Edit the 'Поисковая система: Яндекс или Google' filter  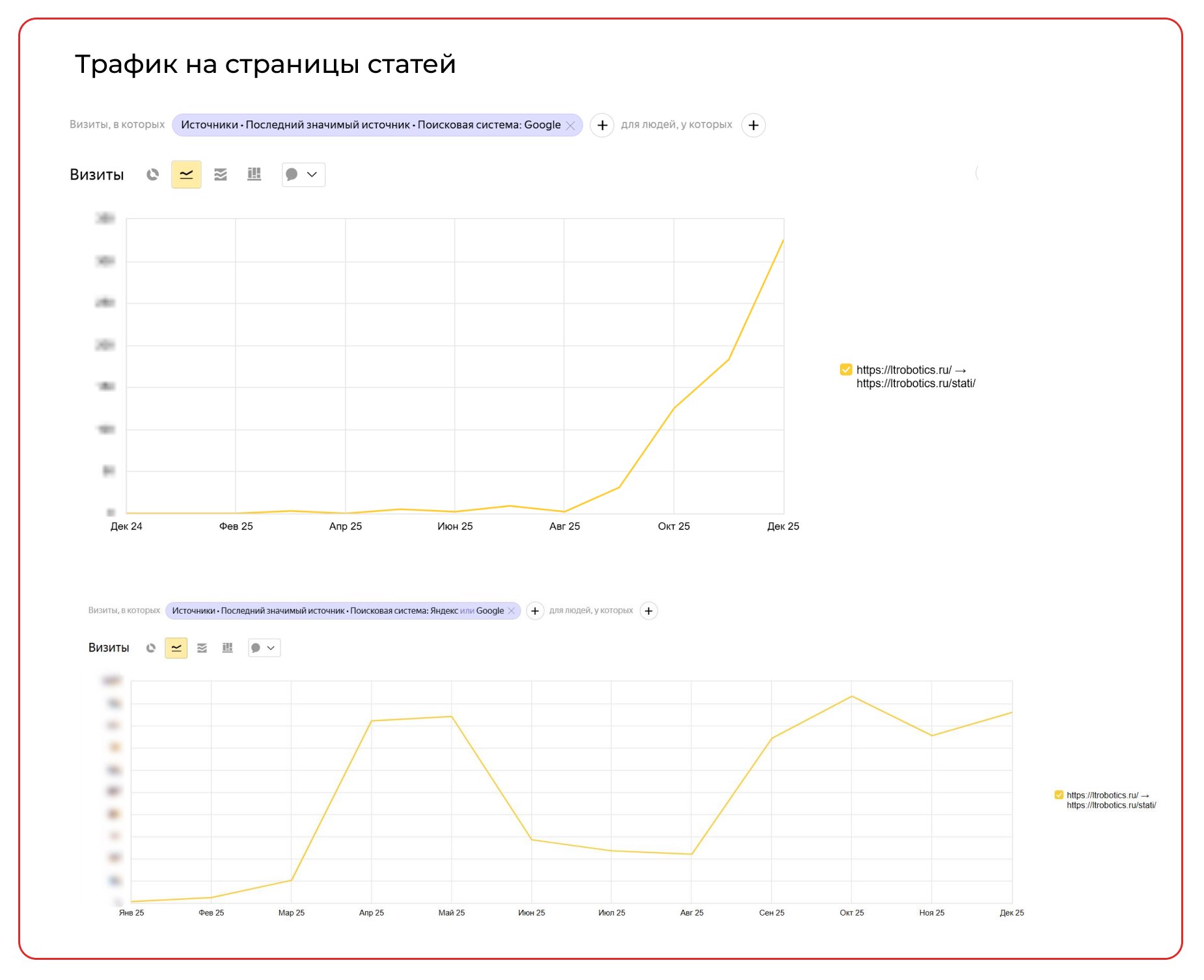(x=336, y=611)
